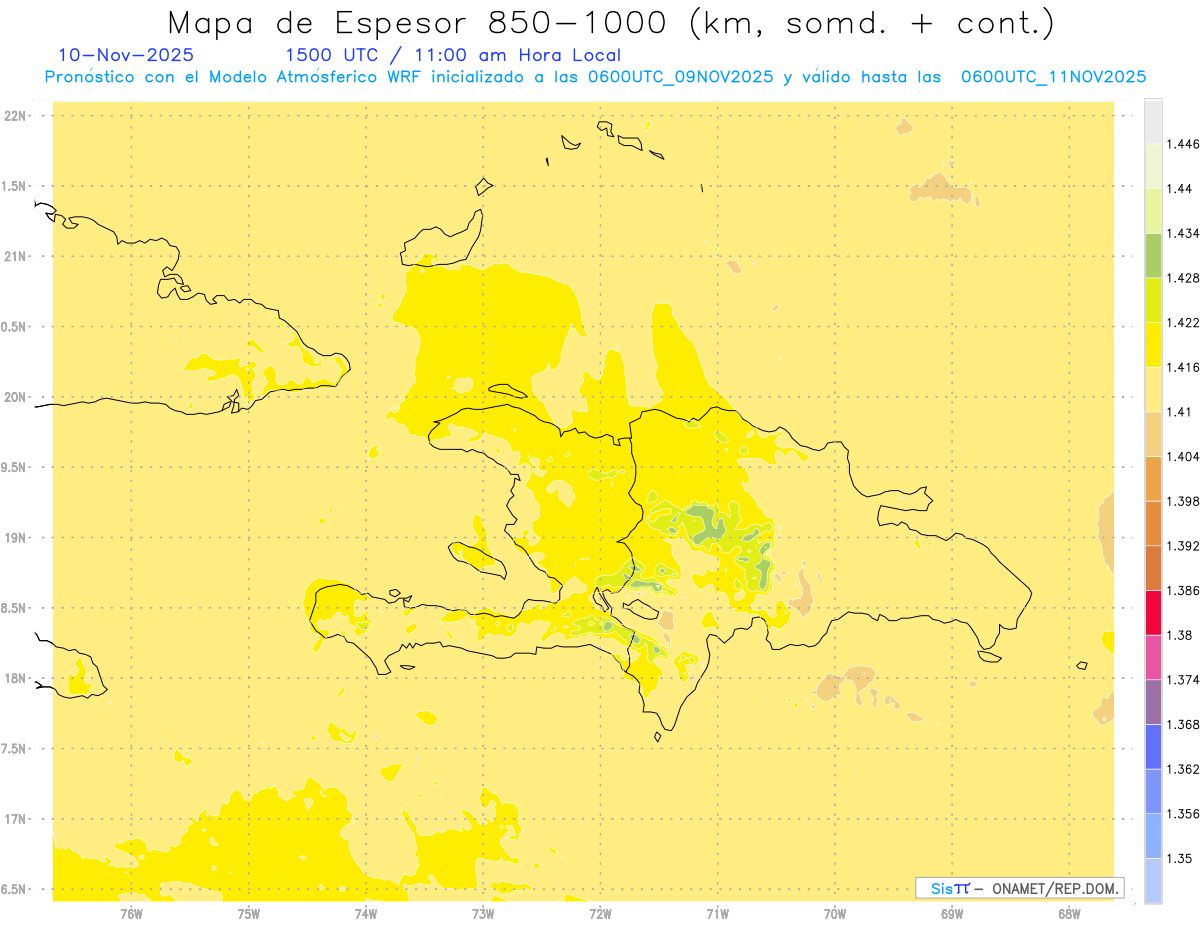
Task: Click the 73W longitude label
Action: (483, 914)
